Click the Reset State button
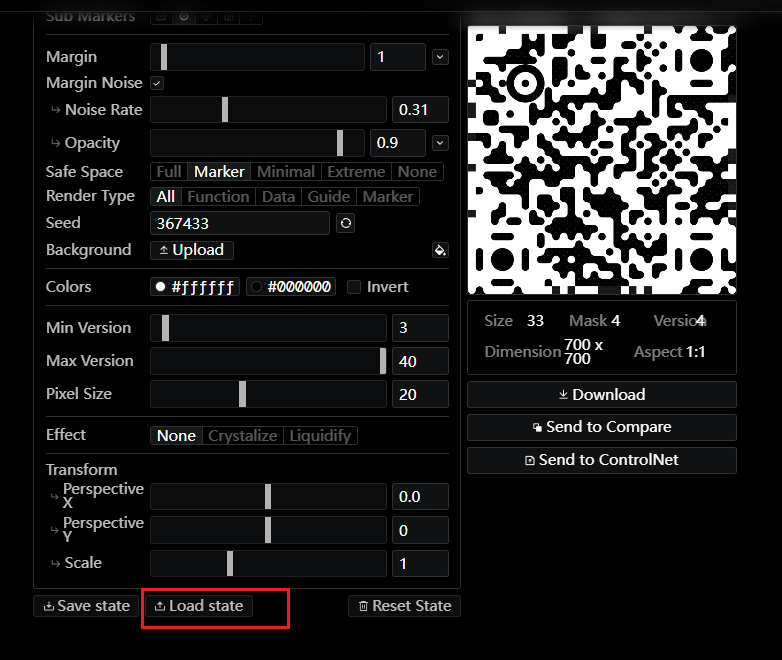This screenshot has width=782, height=660. coord(404,606)
